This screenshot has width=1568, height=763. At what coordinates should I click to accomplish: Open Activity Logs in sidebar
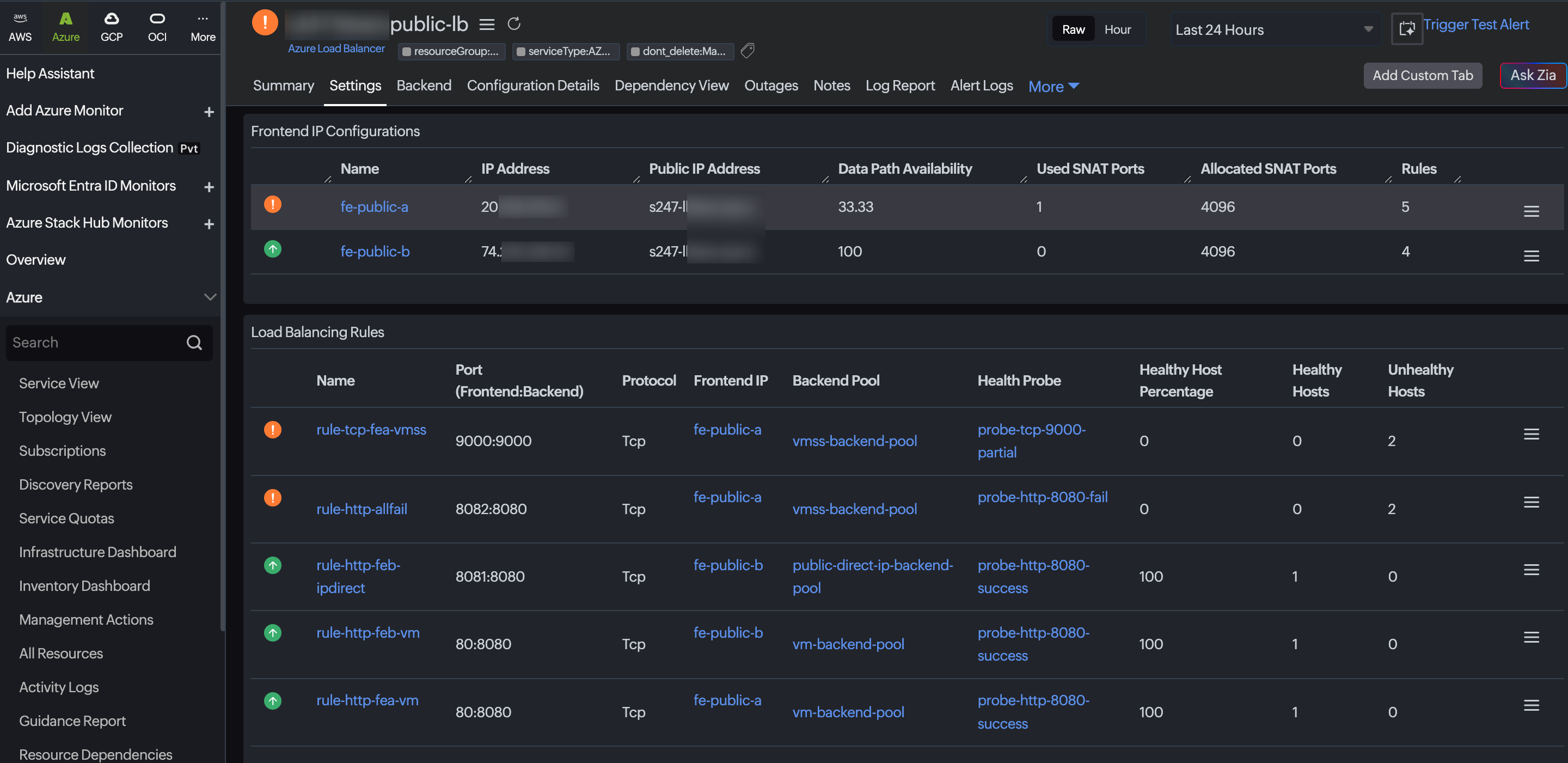tap(58, 687)
